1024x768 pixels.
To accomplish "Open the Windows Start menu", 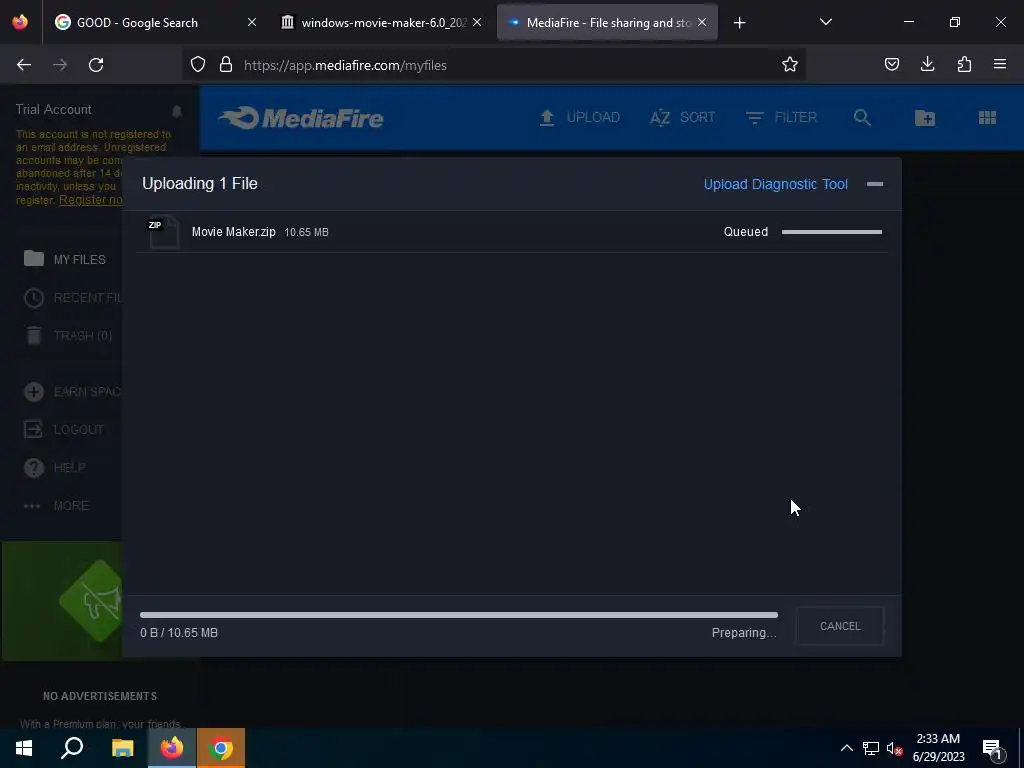I will [x=24, y=748].
